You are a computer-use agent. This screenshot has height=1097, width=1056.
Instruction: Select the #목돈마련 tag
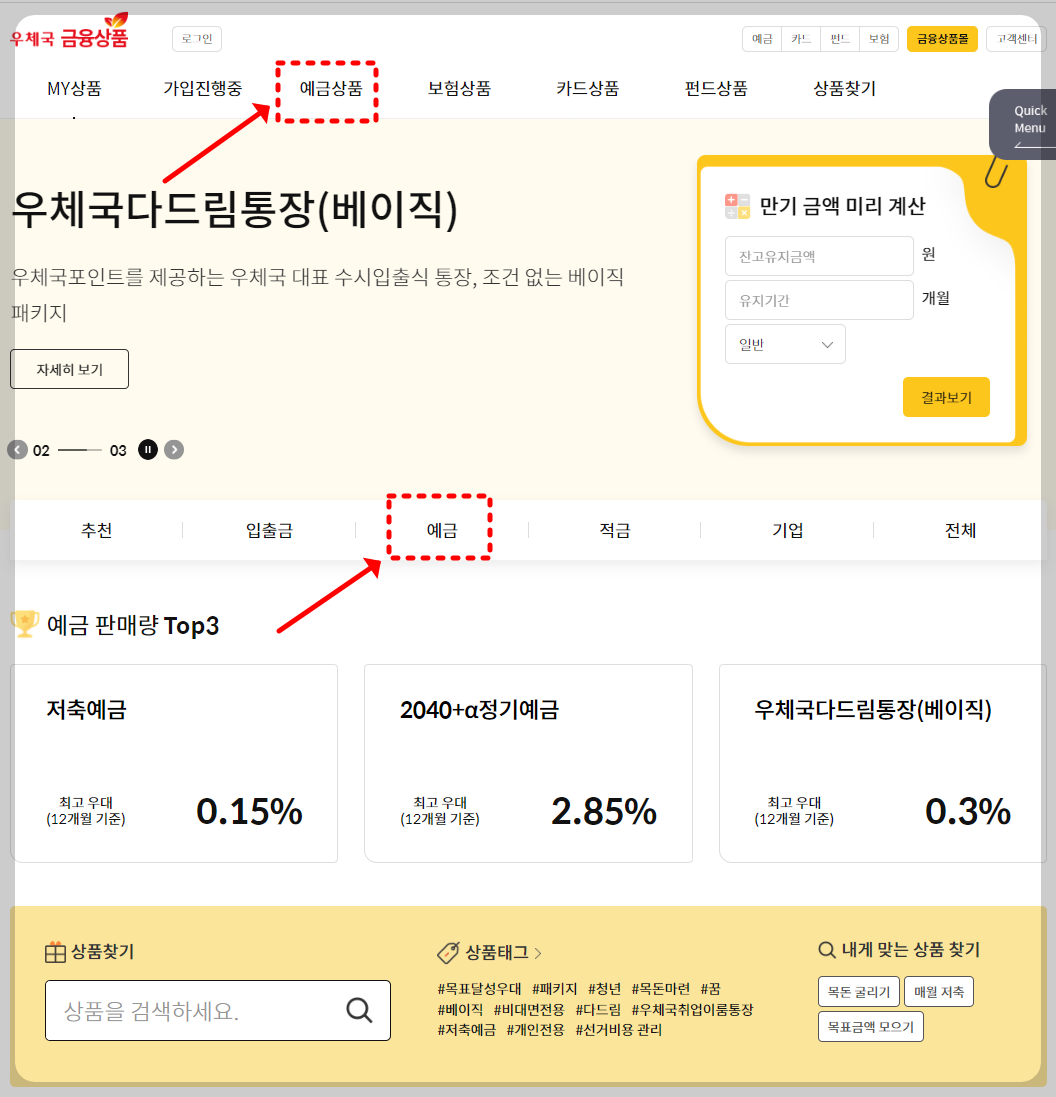coord(661,989)
